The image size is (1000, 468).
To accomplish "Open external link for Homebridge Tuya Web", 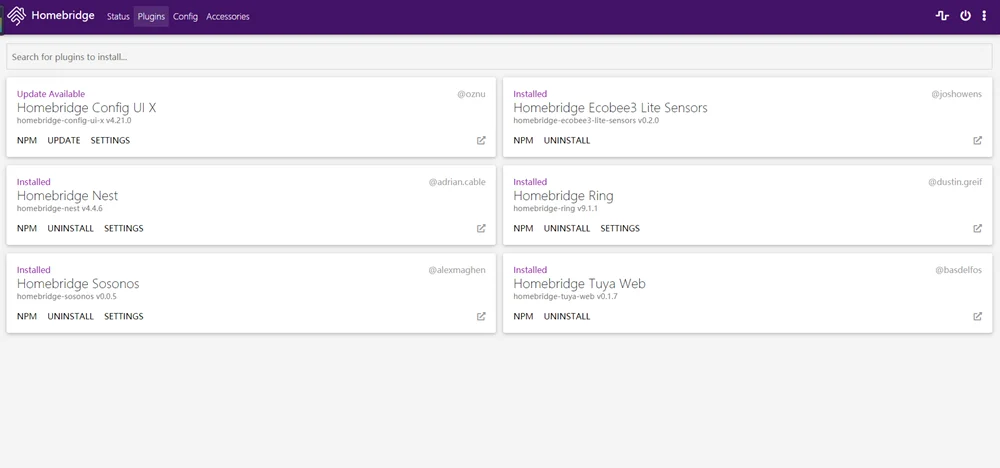I will coord(977,316).
